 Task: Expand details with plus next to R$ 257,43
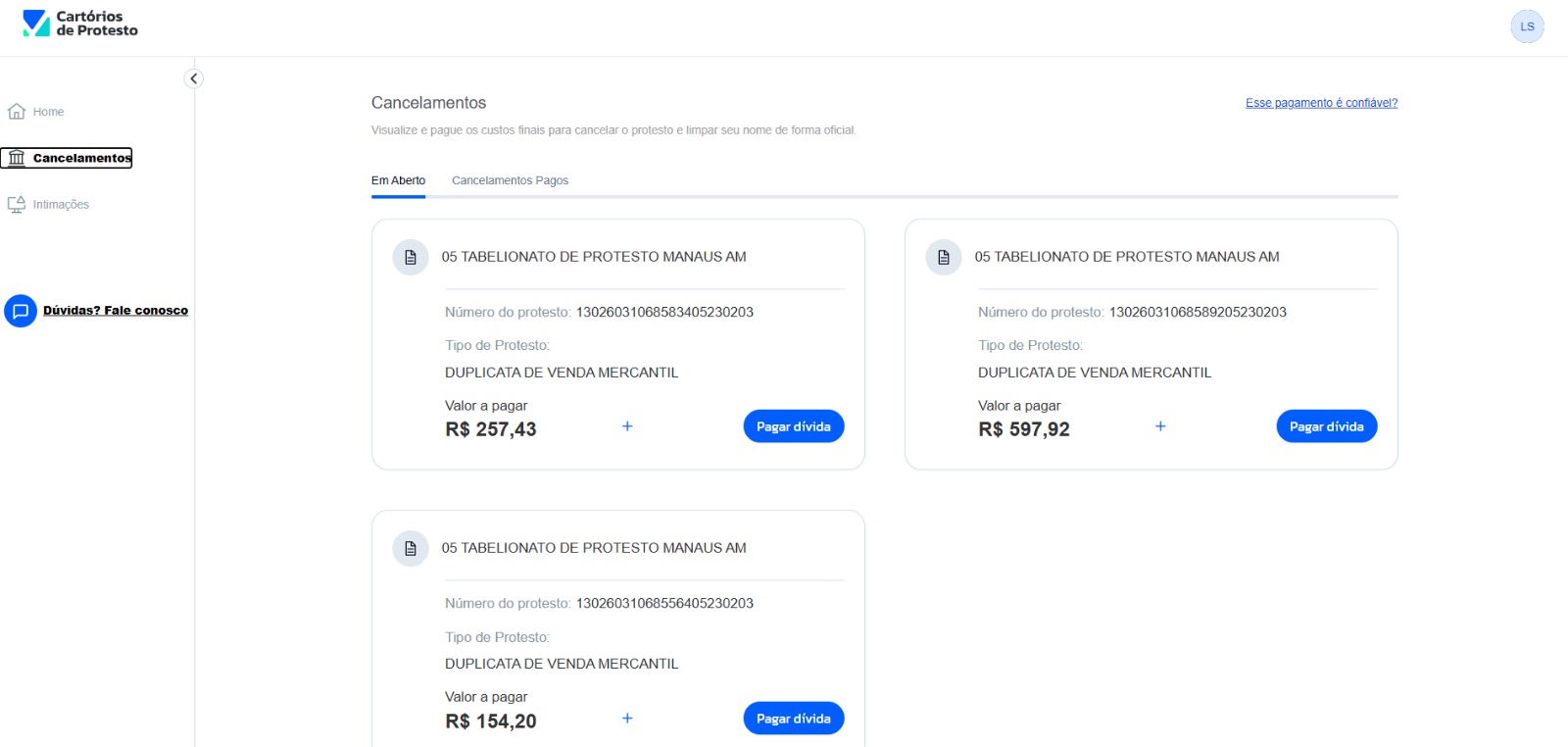627,426
